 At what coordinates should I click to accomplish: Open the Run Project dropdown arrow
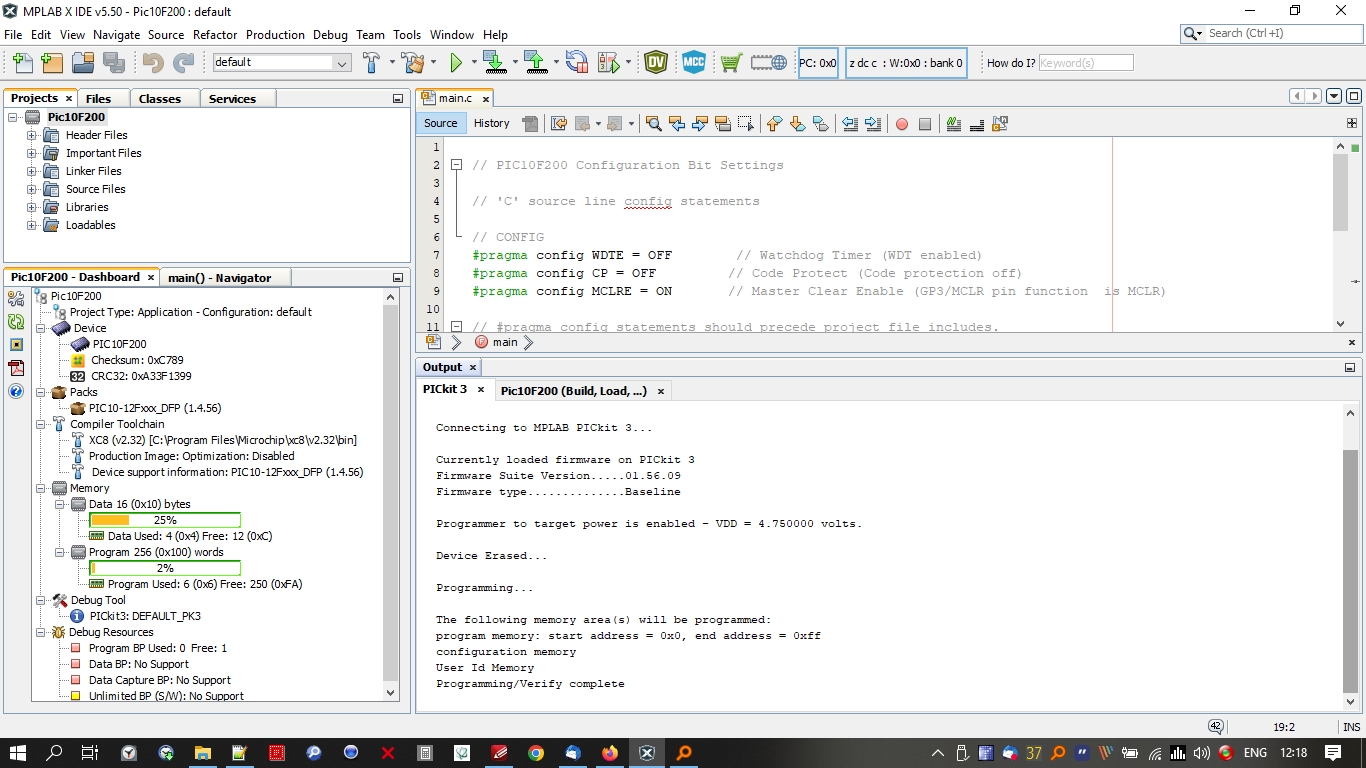click(473, 62)
